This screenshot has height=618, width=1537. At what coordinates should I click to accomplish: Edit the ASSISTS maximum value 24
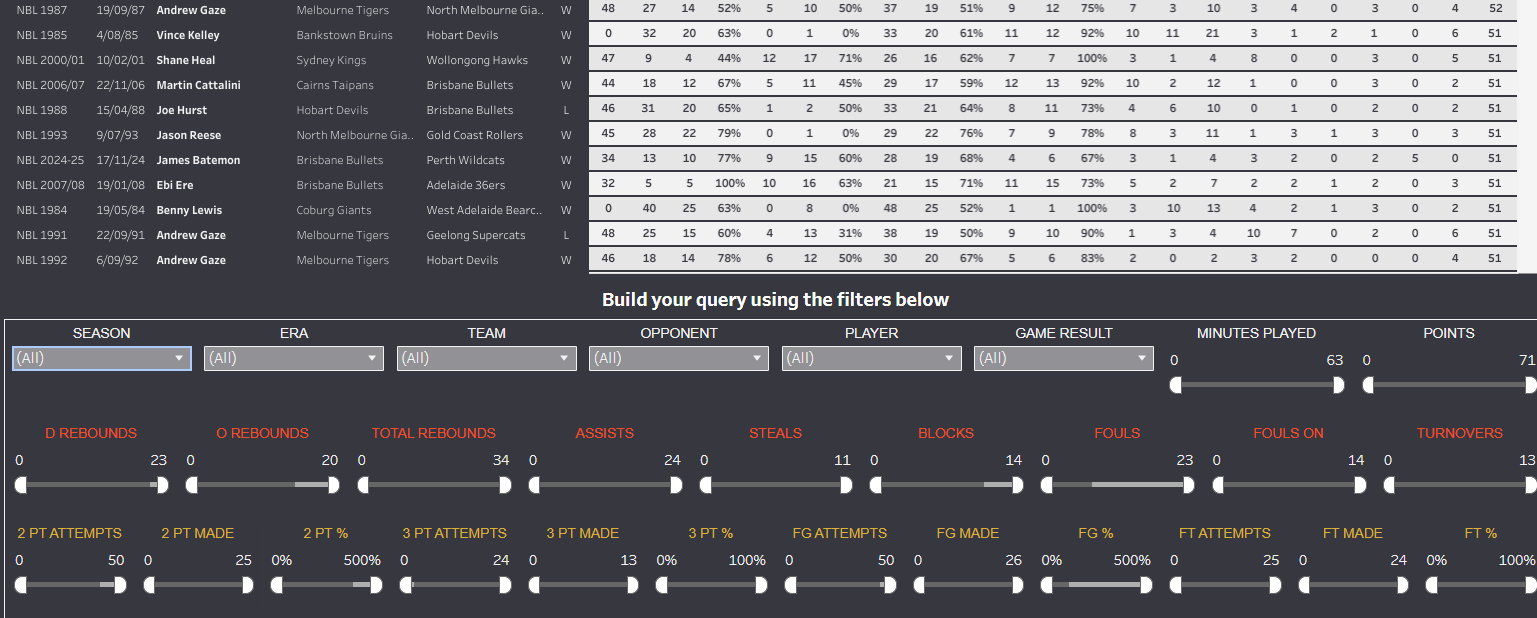(673, 460)
